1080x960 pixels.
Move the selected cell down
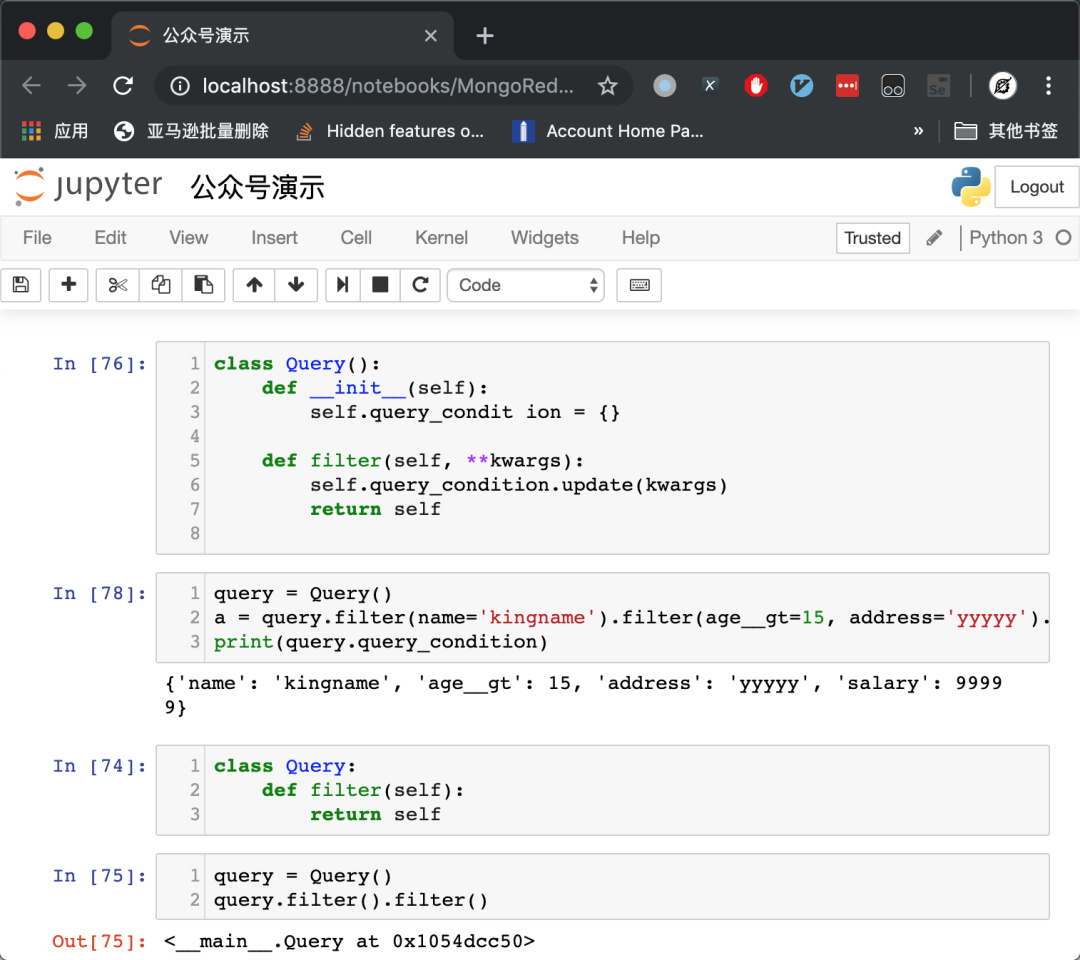[296, 285]
